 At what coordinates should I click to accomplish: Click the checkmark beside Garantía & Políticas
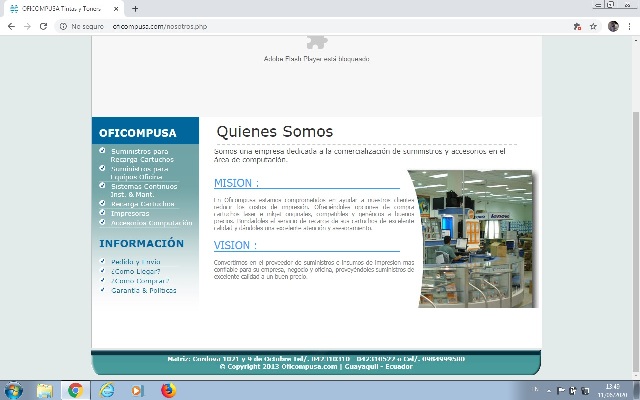pyautogui.click(x=102, y=289)
